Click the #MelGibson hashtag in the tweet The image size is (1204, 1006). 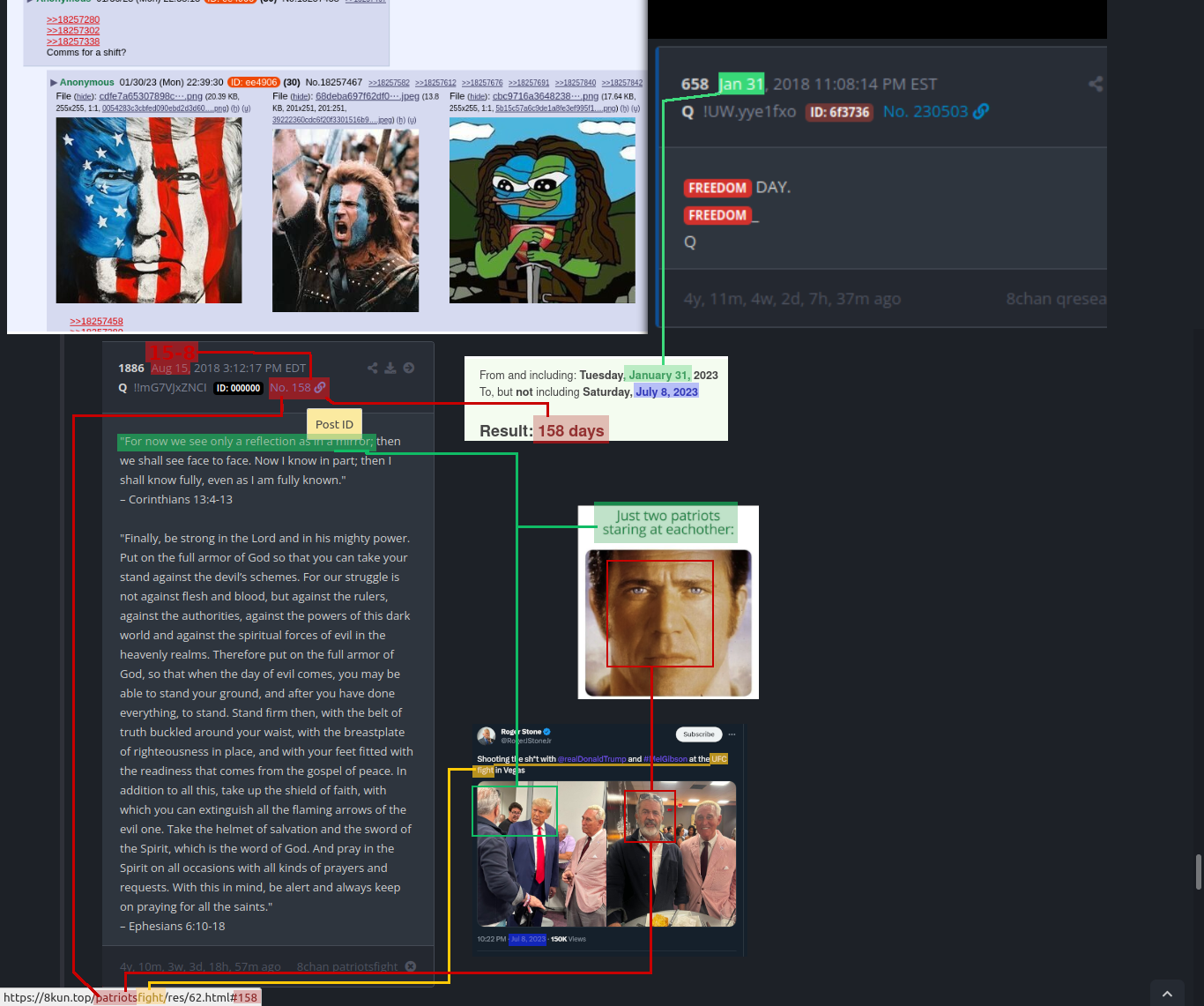point(665,759)
